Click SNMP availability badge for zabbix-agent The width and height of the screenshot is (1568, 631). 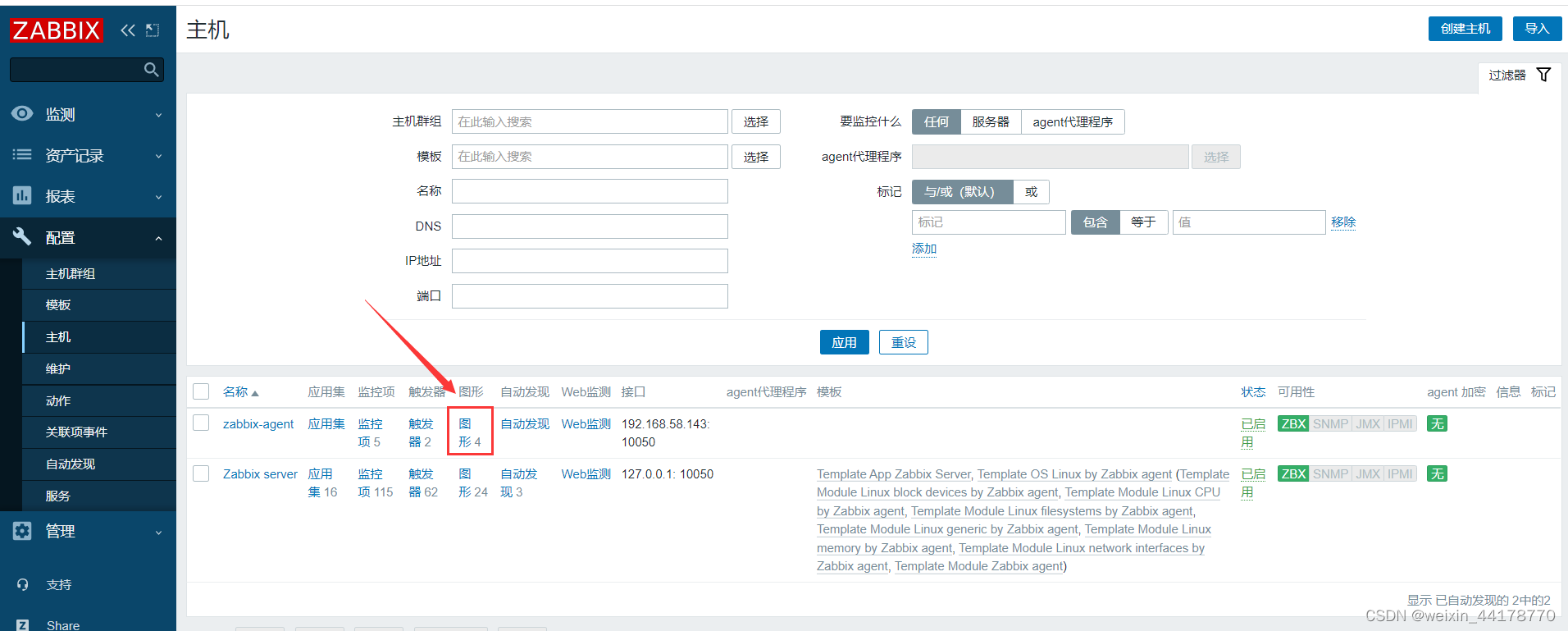(x=1330, y=424)
